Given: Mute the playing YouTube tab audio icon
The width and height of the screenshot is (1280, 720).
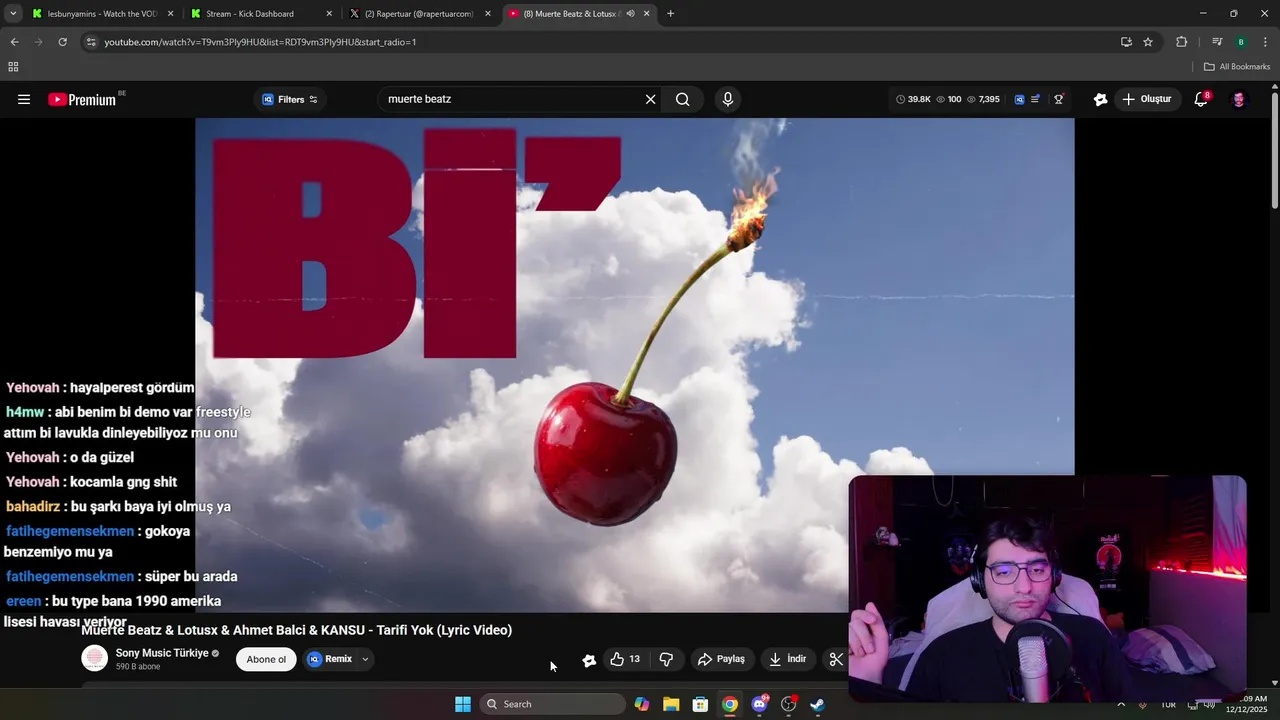Looking at the screenshot, I should (630, 14).
